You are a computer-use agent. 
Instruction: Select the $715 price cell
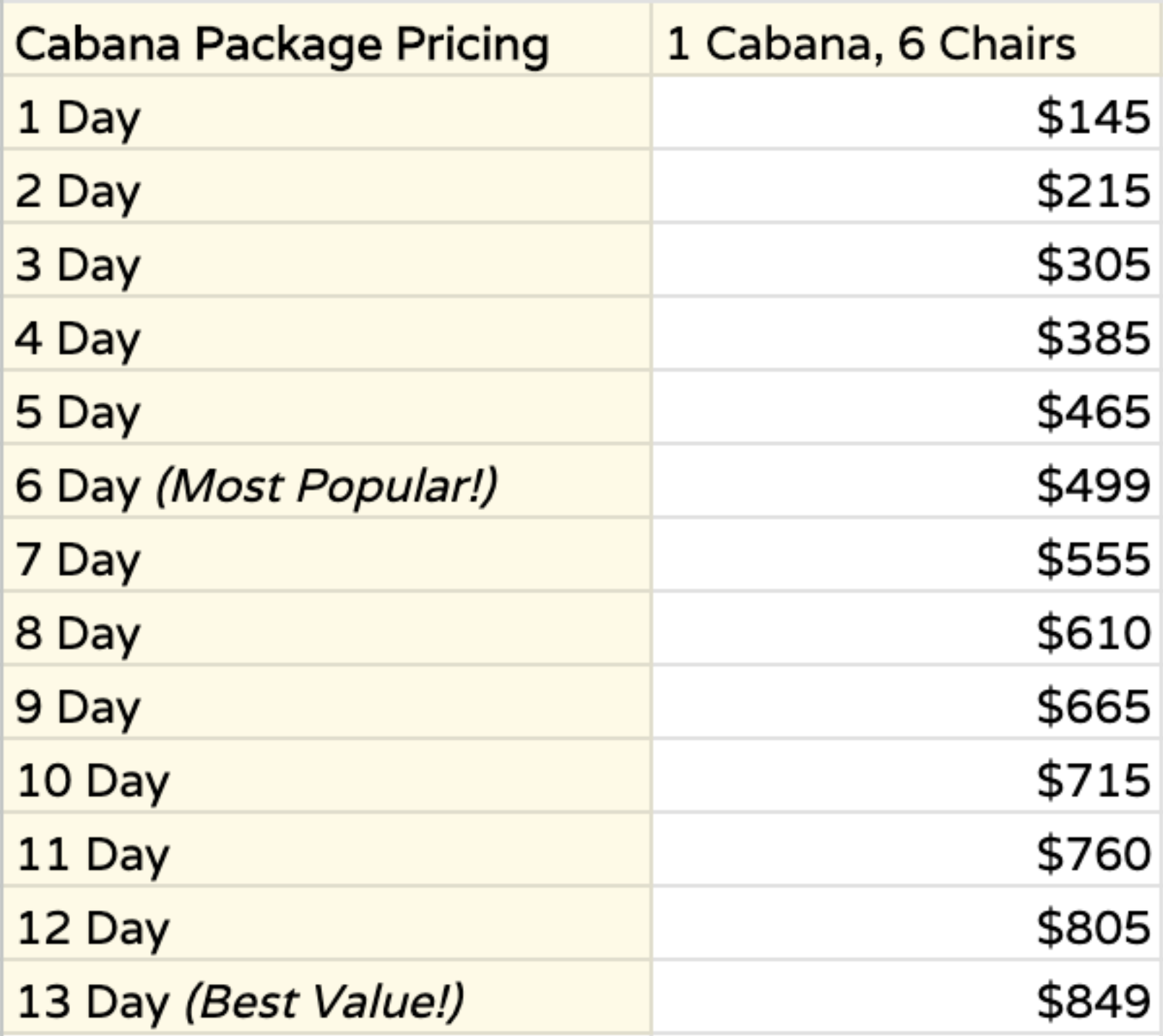(x=1092, y=781)
